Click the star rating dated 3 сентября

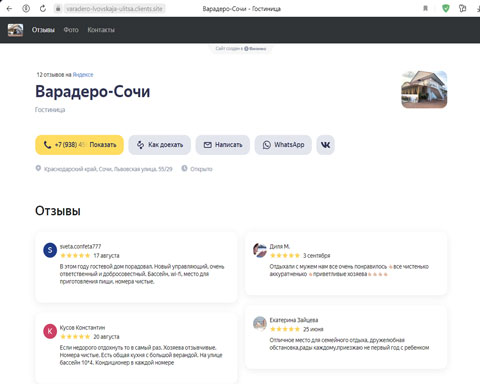point(285,256)
